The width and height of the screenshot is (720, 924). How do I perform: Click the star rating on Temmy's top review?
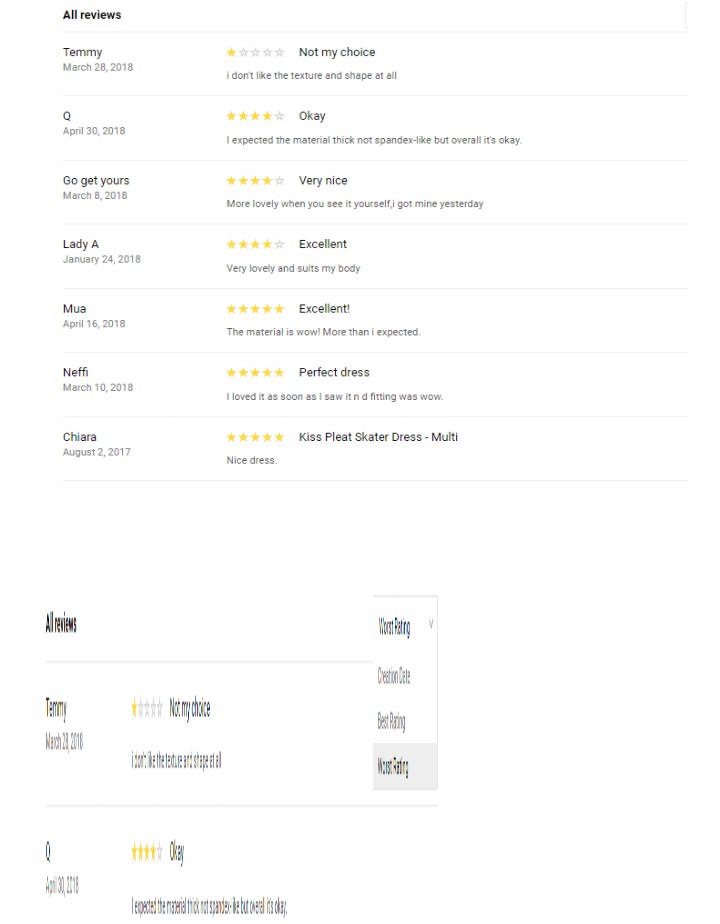255,52
